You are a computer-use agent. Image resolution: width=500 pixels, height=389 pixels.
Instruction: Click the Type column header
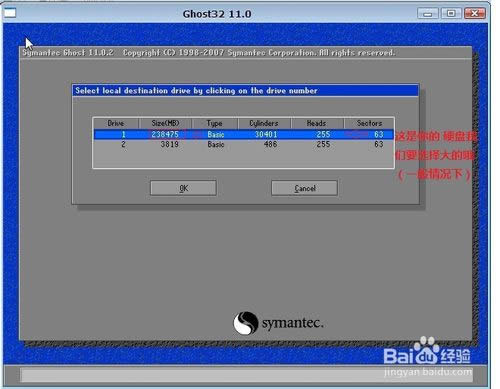pyautogui.click(x=215, y=123)
